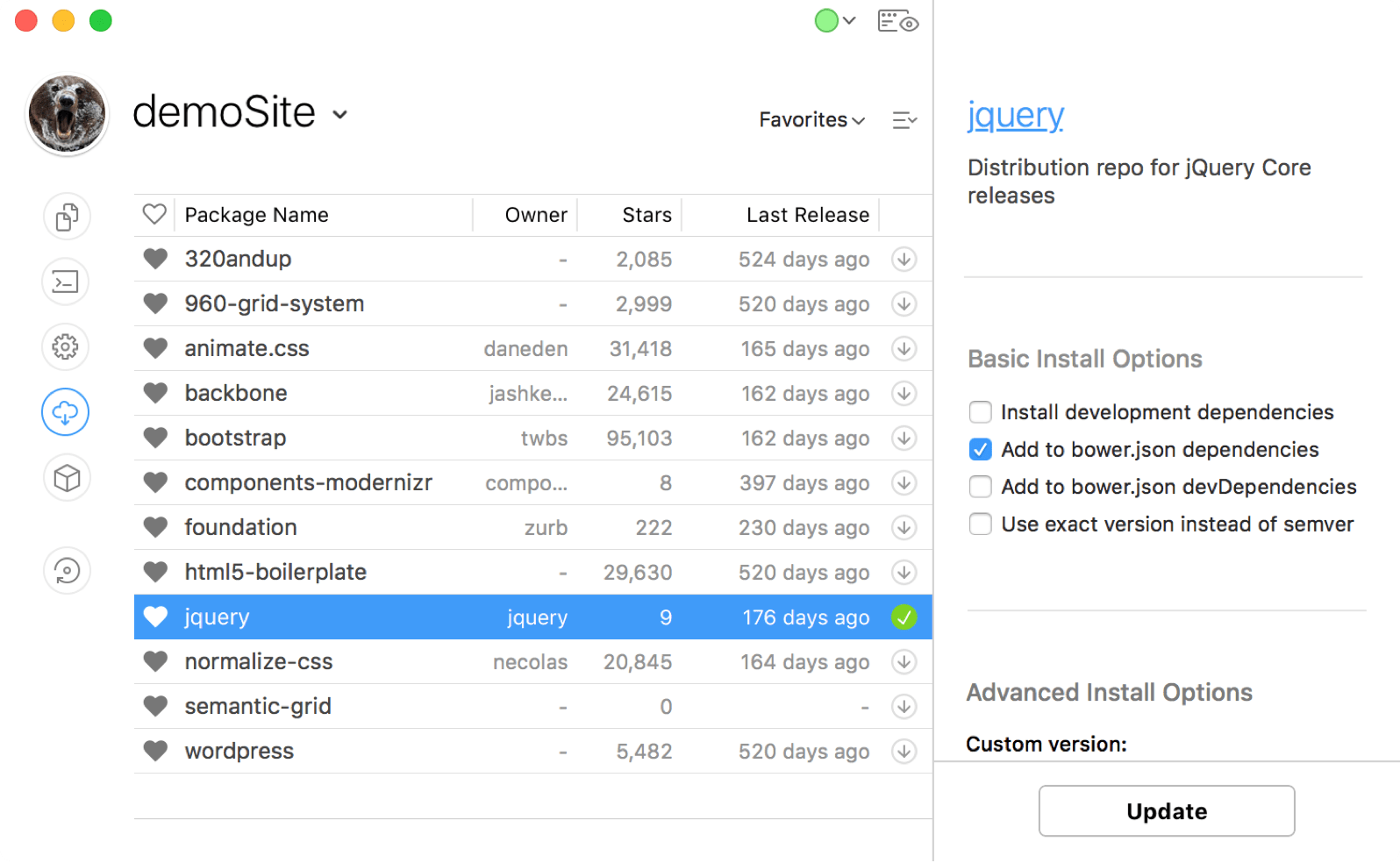This screenshot has height=863, width=1400.
Task: Click download arrow for wordpress
Action: point(904,752)
